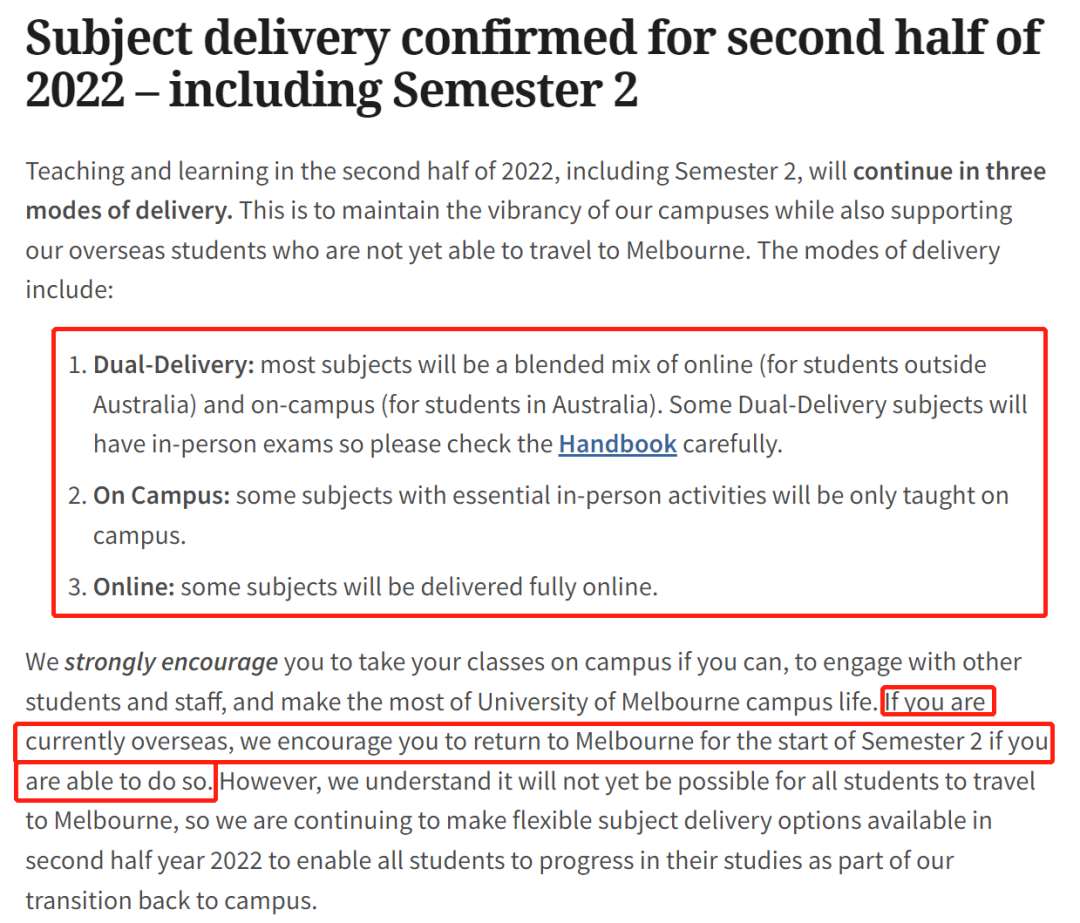The height and width of the screenshot is (923, 1080).
Task: Click highlighted sentence starting "currently overseas"
Action: [537, 742]
